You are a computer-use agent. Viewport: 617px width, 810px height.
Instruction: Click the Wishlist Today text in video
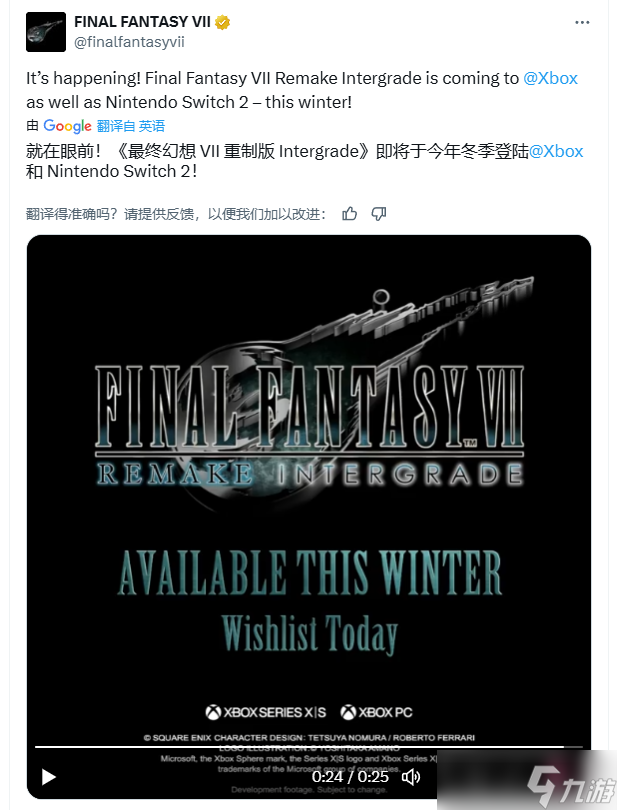tap(310, 634)
